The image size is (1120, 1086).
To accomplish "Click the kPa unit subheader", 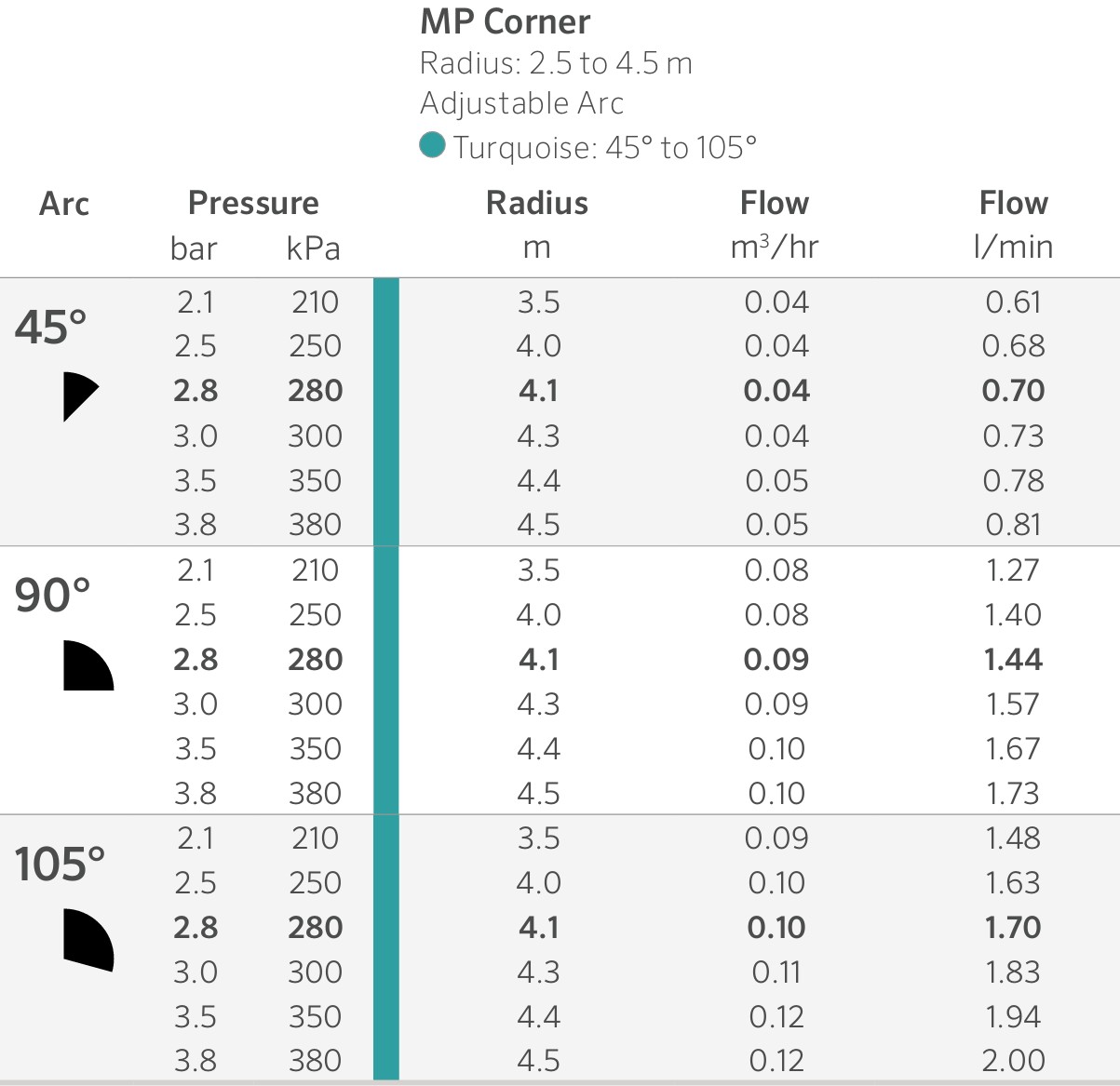I will pyautogui.click(x=314, y=248).
